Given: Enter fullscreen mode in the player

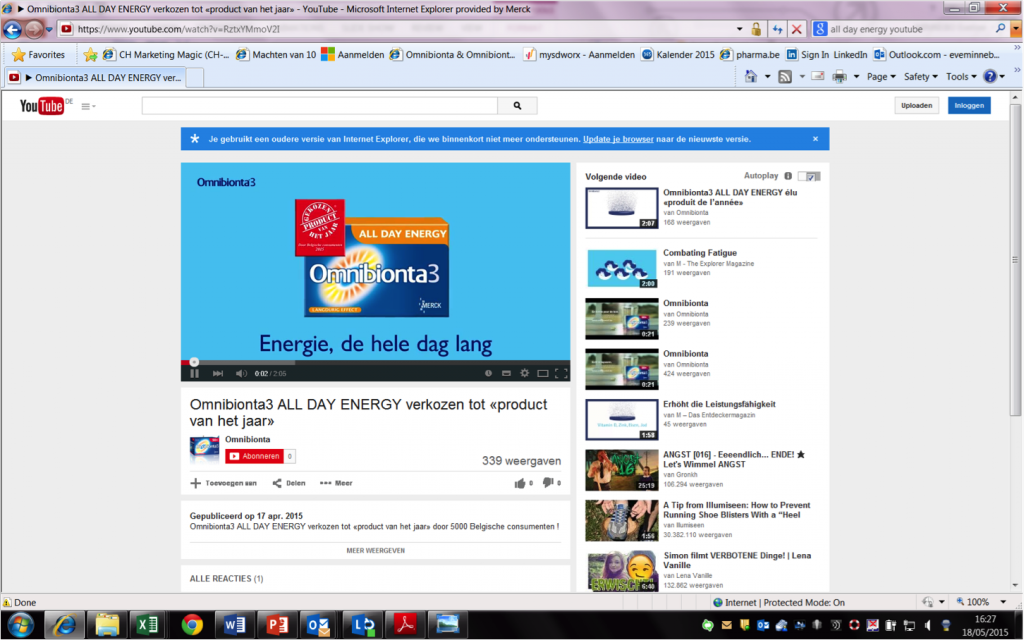Looking at the screenshot, I should [560, 373].
